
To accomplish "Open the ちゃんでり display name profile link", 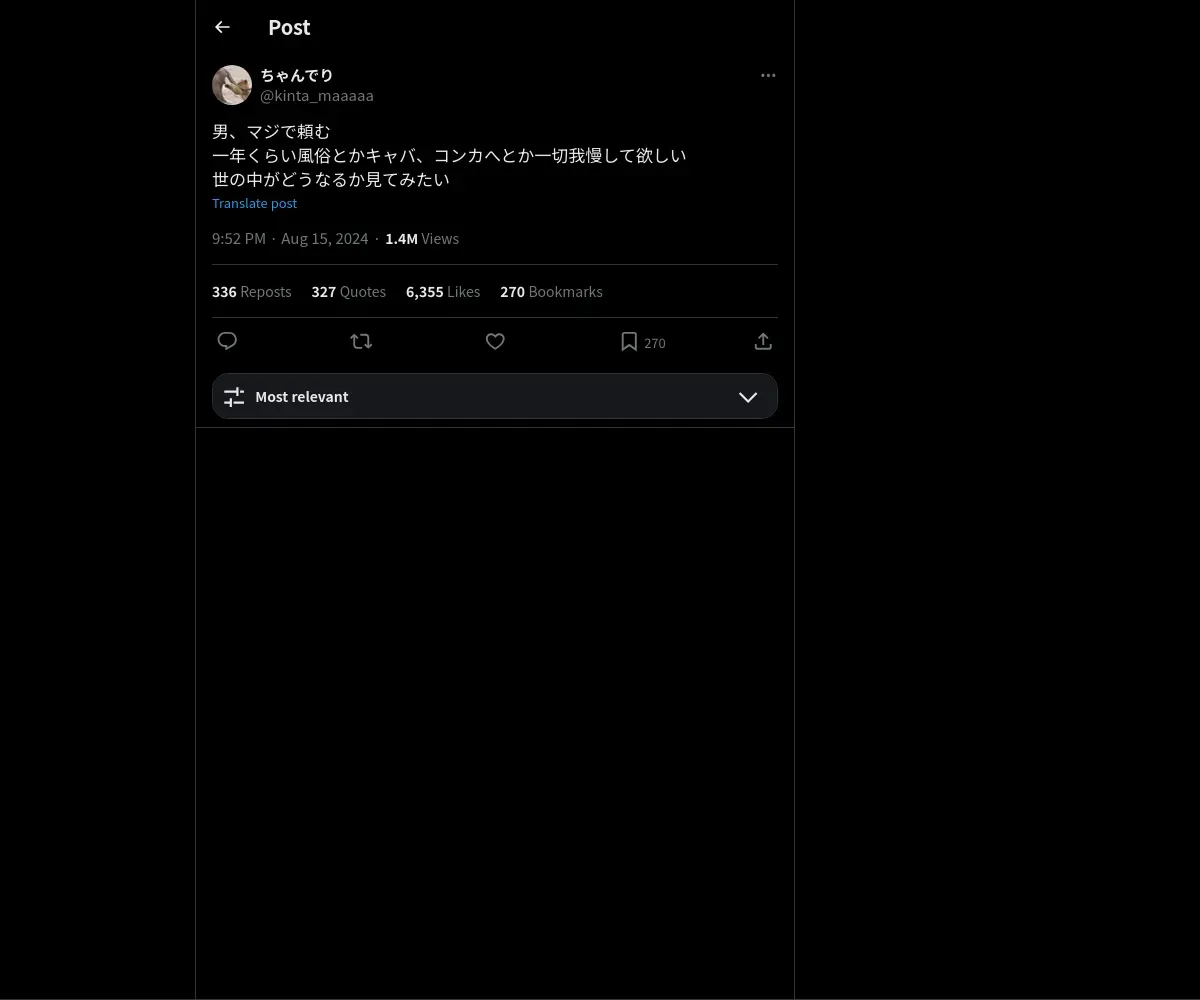I will tap(297, 75).
